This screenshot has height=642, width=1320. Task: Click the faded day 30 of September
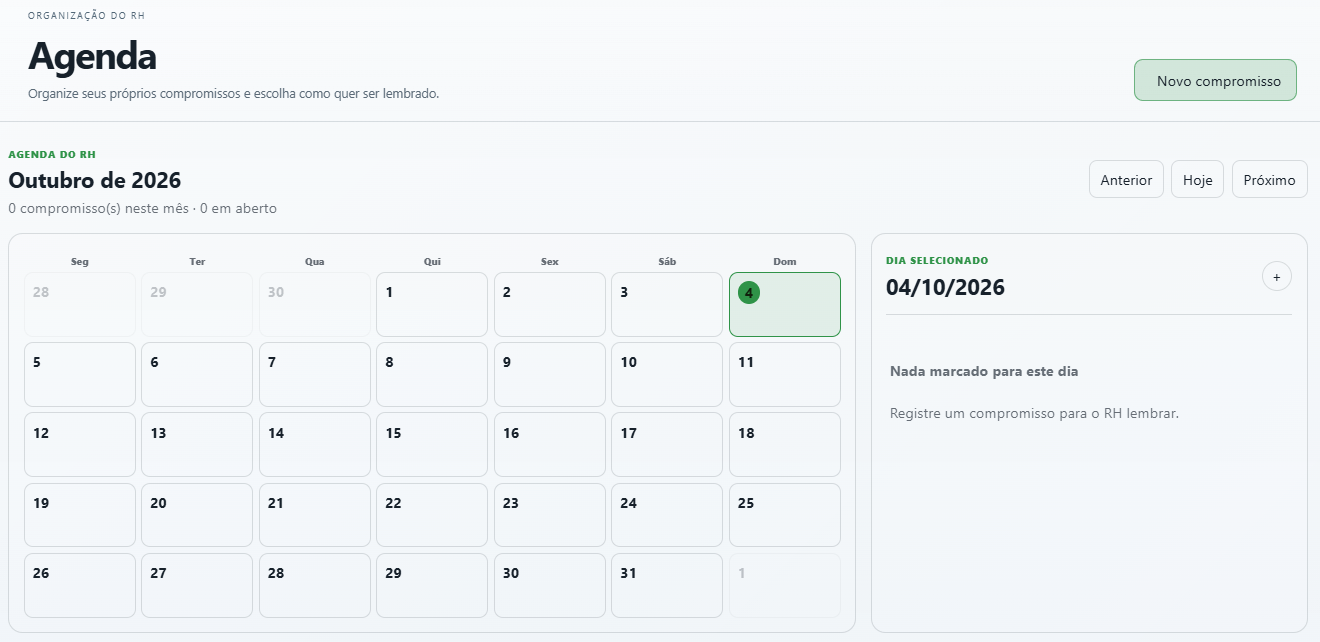click(315, 304)
